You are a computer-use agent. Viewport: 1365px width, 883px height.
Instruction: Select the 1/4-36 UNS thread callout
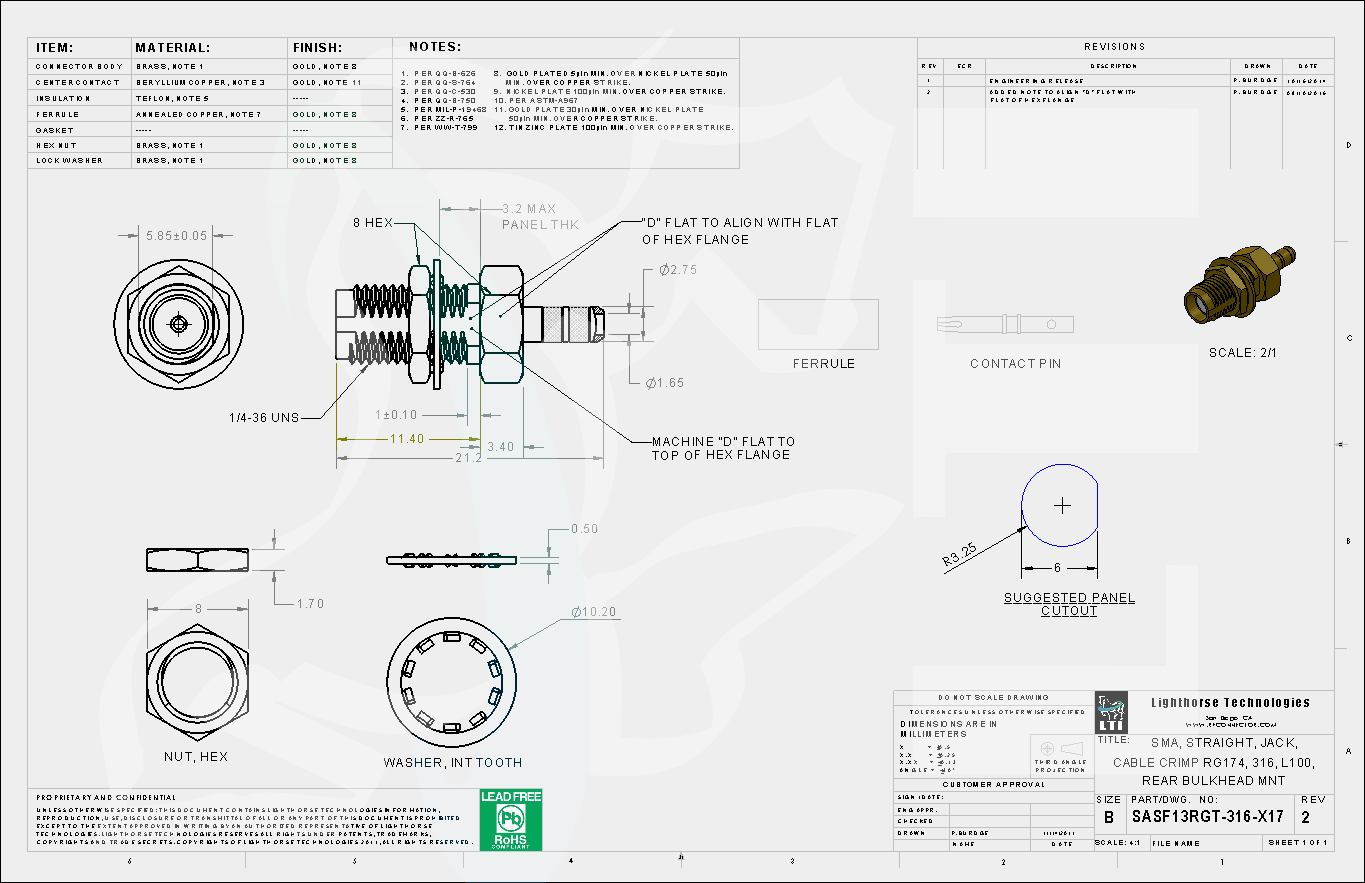264,417
